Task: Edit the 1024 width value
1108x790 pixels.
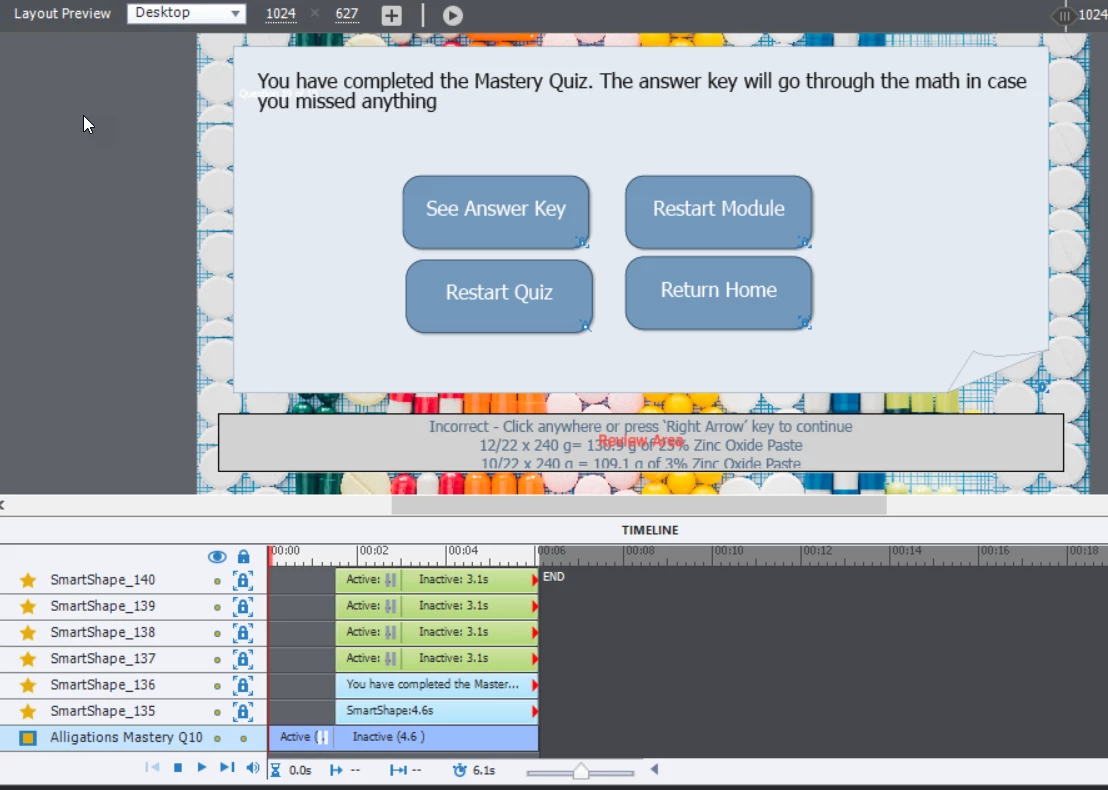Action: point(281,13)
